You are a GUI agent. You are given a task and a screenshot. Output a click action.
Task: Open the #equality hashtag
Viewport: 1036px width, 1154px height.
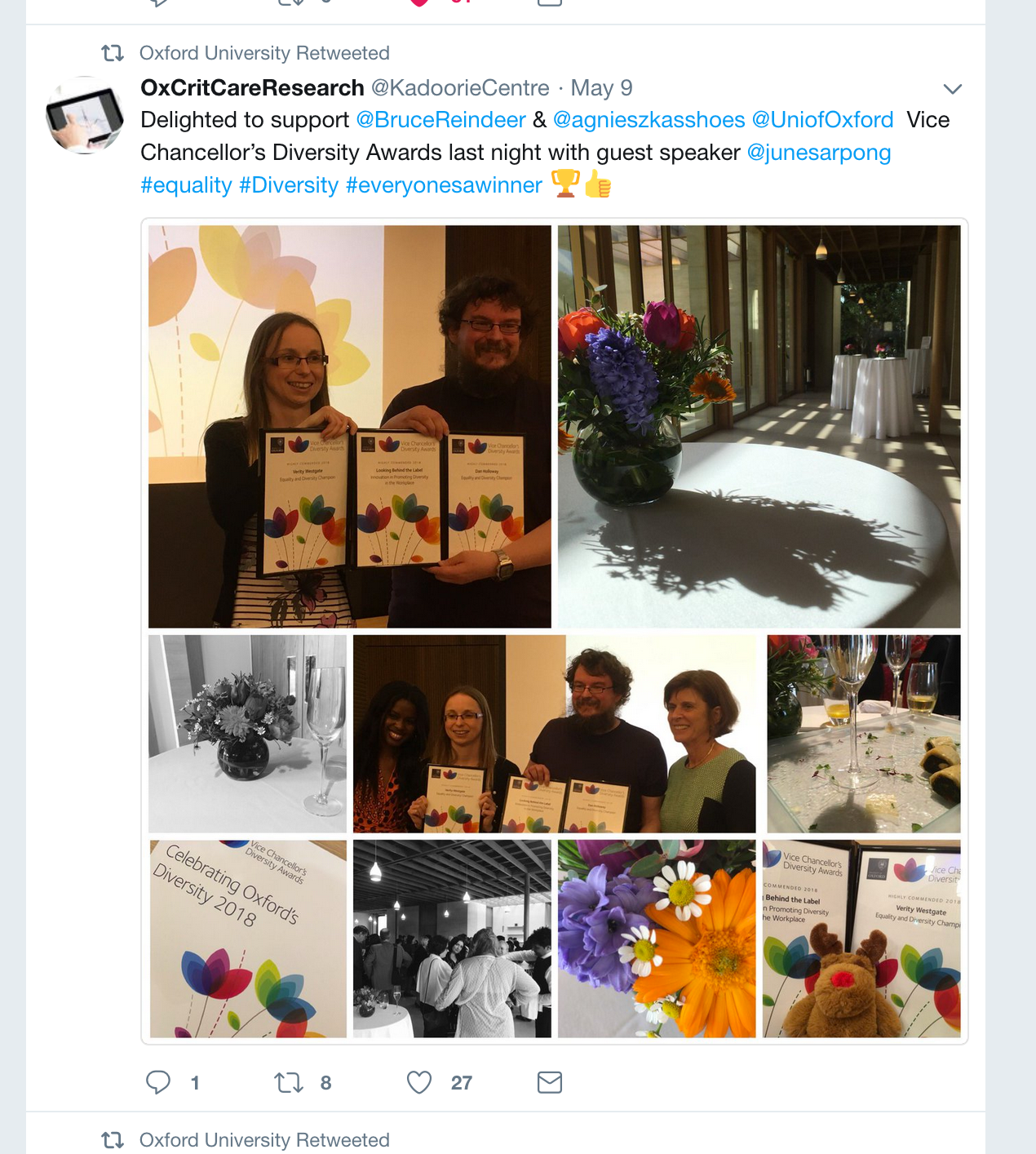point(186,185)
